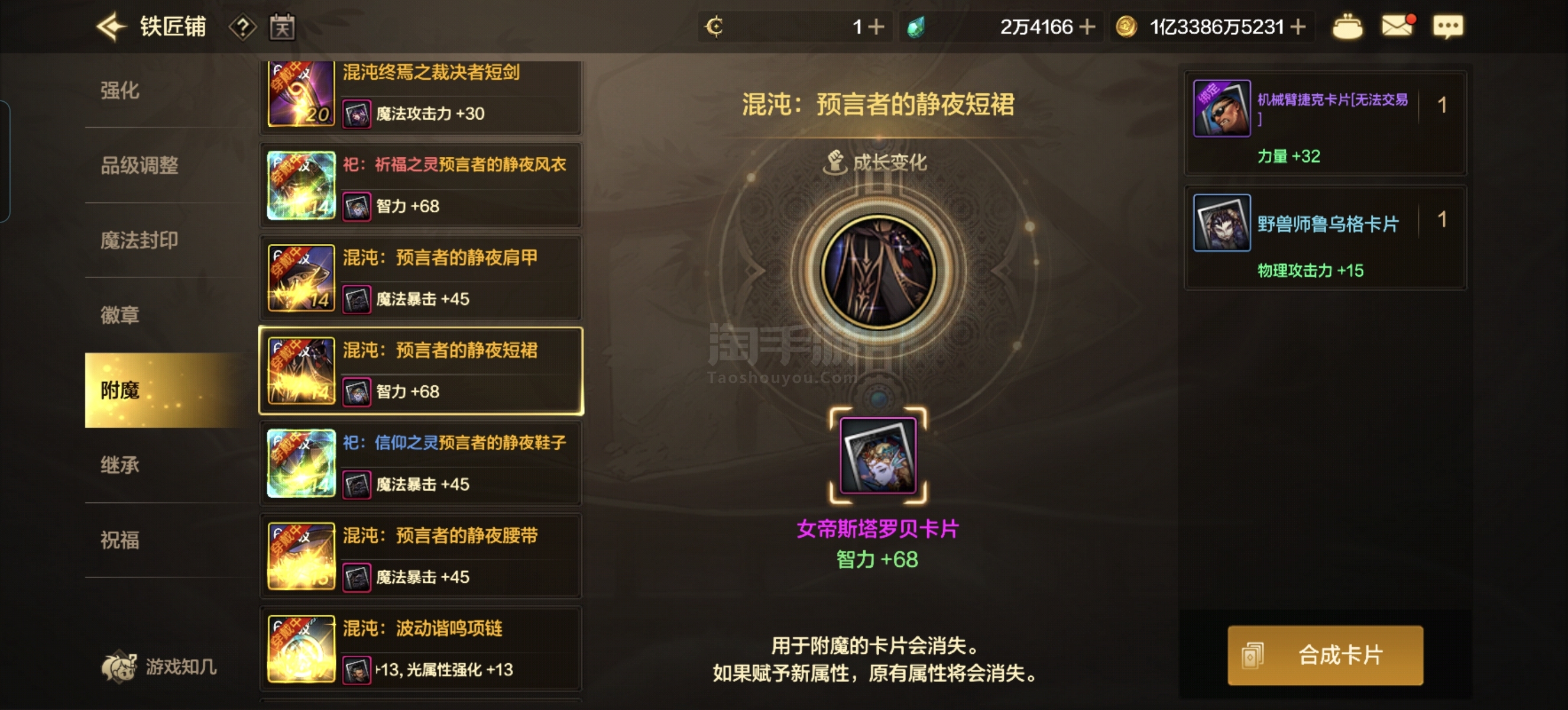Choose the 野兽师鲁乌格卡片 card
This screenshot has height=710, width=1568.
[1325, 237]
